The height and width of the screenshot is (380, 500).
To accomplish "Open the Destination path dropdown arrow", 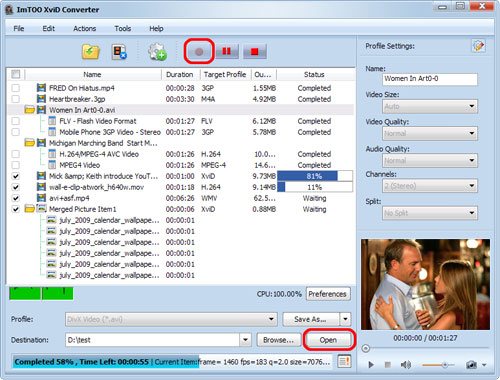I will point(245,340).
